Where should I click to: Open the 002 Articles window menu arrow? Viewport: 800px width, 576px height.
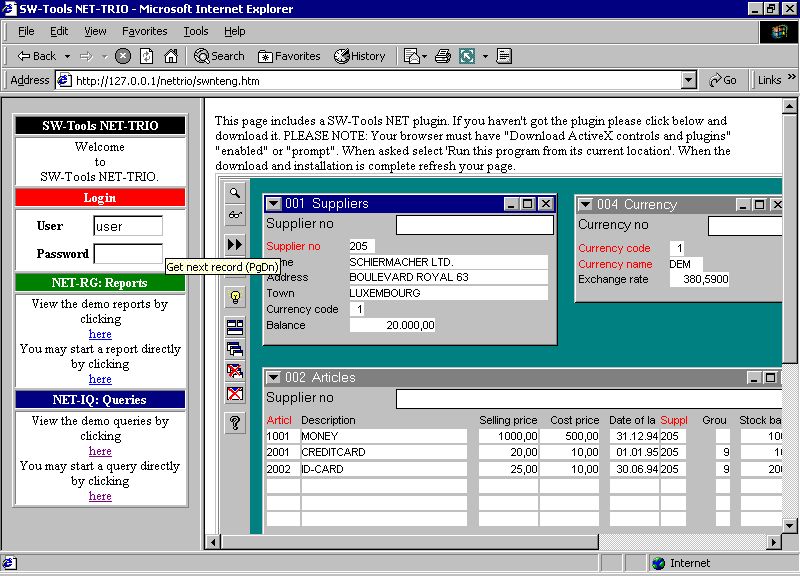274,378
